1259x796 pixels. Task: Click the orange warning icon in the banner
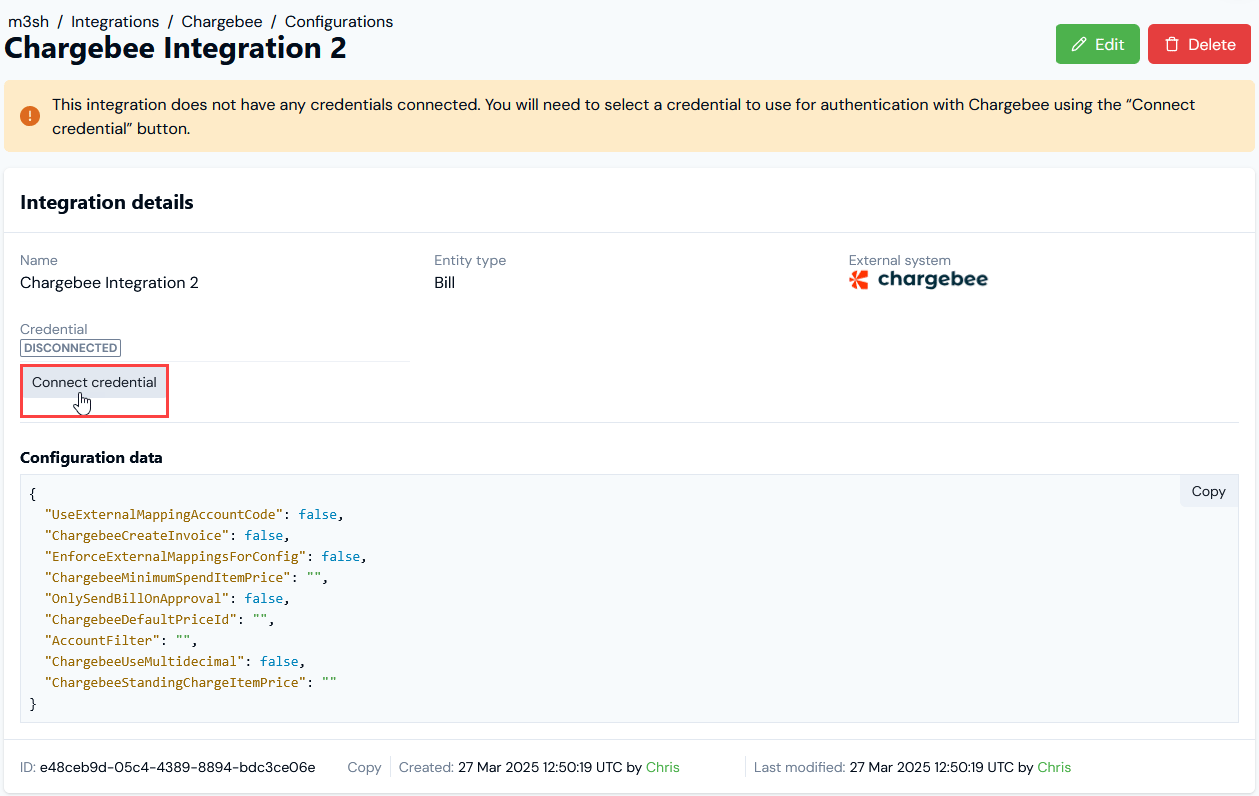point(30,116)
